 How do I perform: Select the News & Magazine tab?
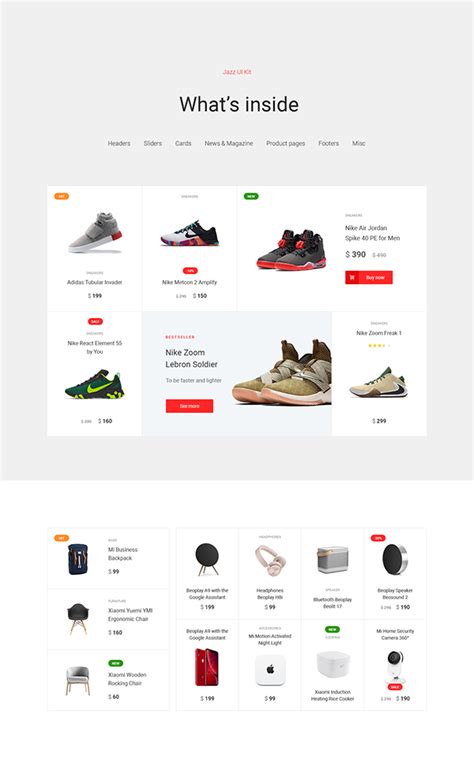point(229,144)
